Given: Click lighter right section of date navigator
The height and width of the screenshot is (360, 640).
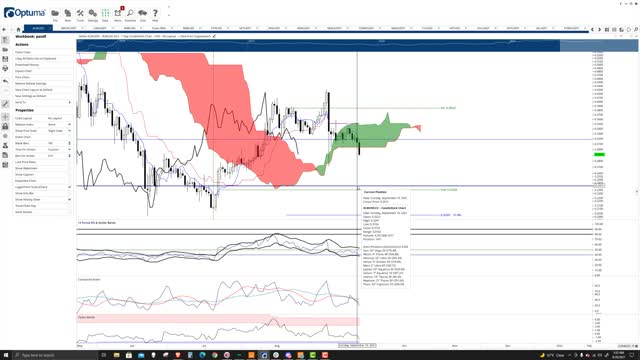Looking at the screenshot, I should 598,45.
